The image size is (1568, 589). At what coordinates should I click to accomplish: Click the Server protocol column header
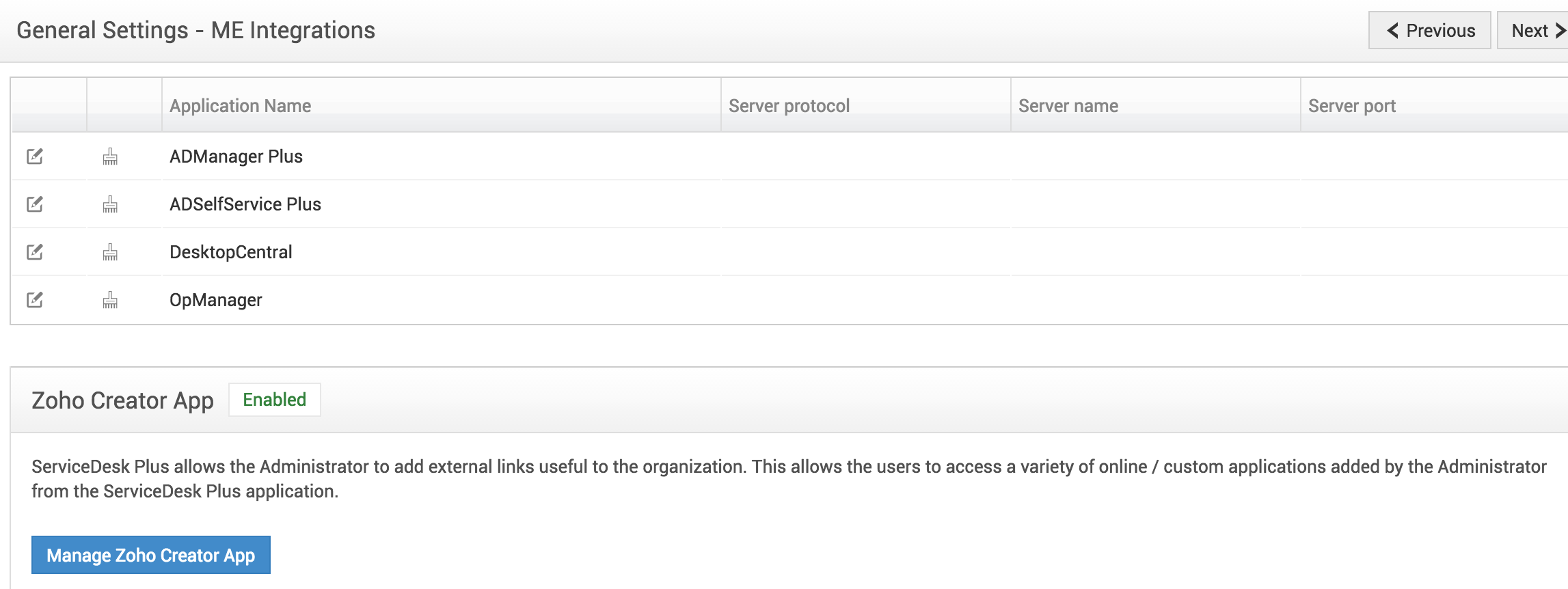(x=789, y=106)
